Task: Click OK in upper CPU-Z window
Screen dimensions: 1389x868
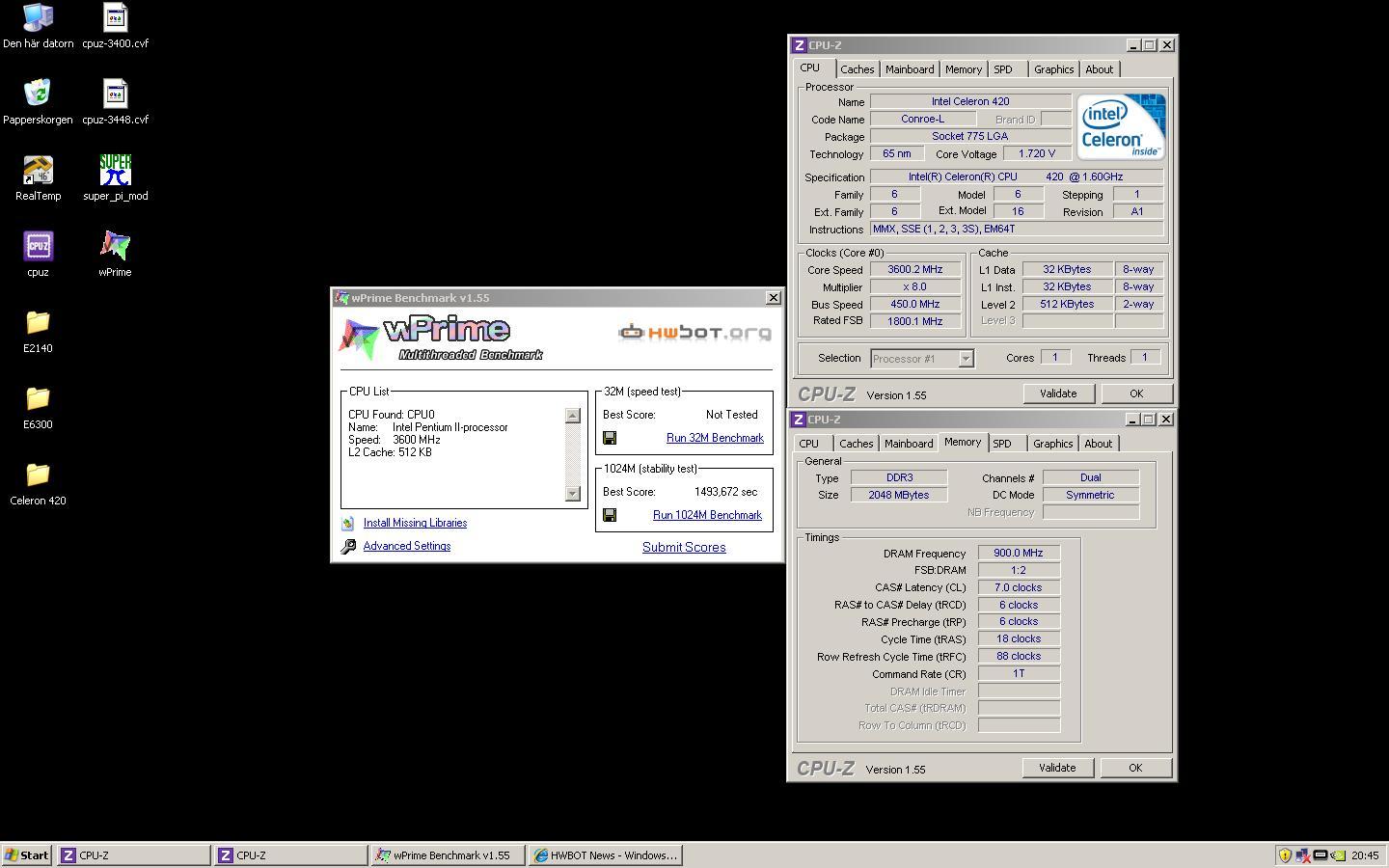Action: [x=1136, y=393]
